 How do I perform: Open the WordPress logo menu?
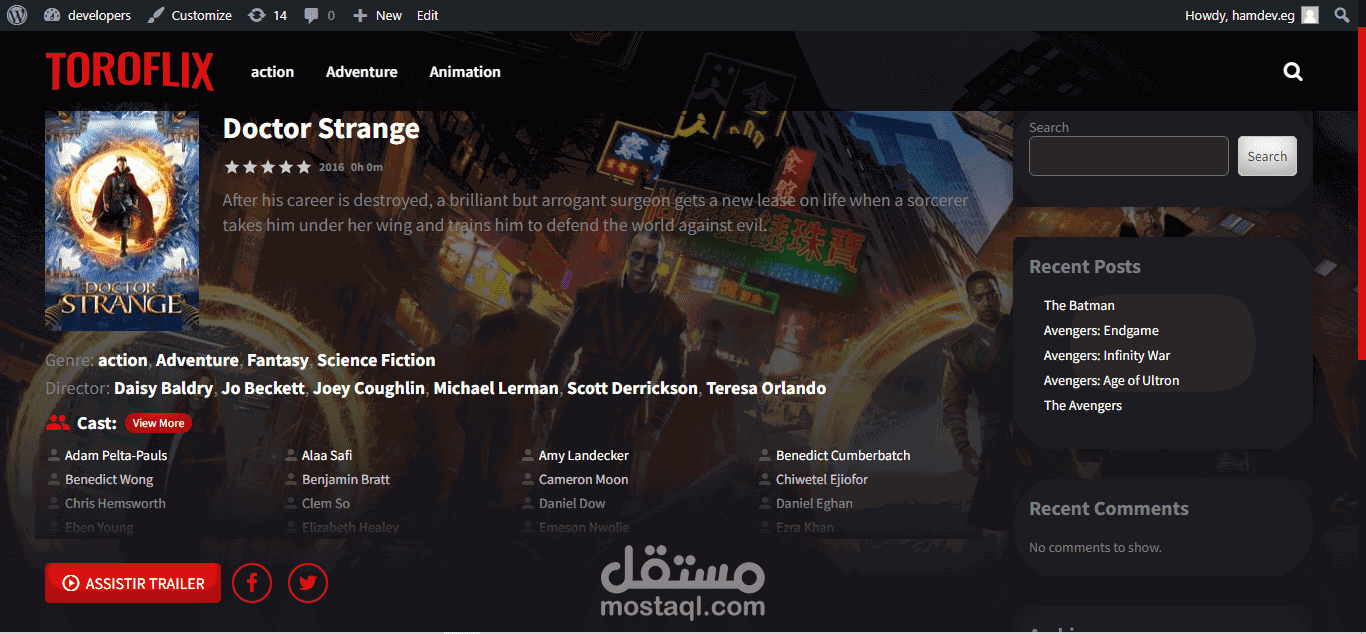click(17, 15)
